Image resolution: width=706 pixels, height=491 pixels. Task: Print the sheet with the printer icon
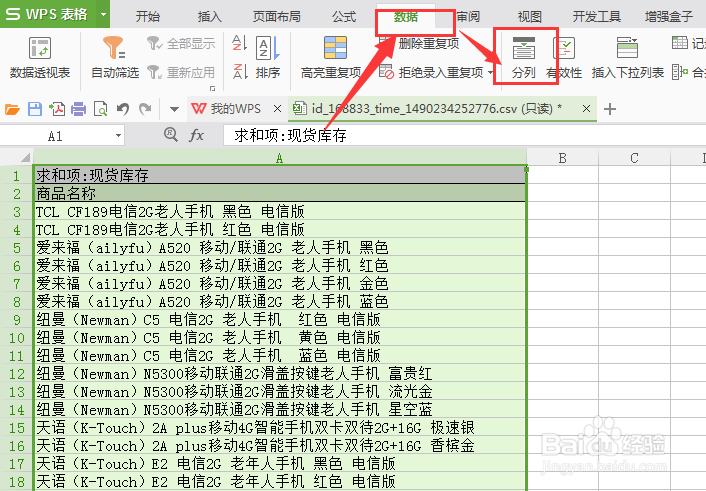(78, 109)
